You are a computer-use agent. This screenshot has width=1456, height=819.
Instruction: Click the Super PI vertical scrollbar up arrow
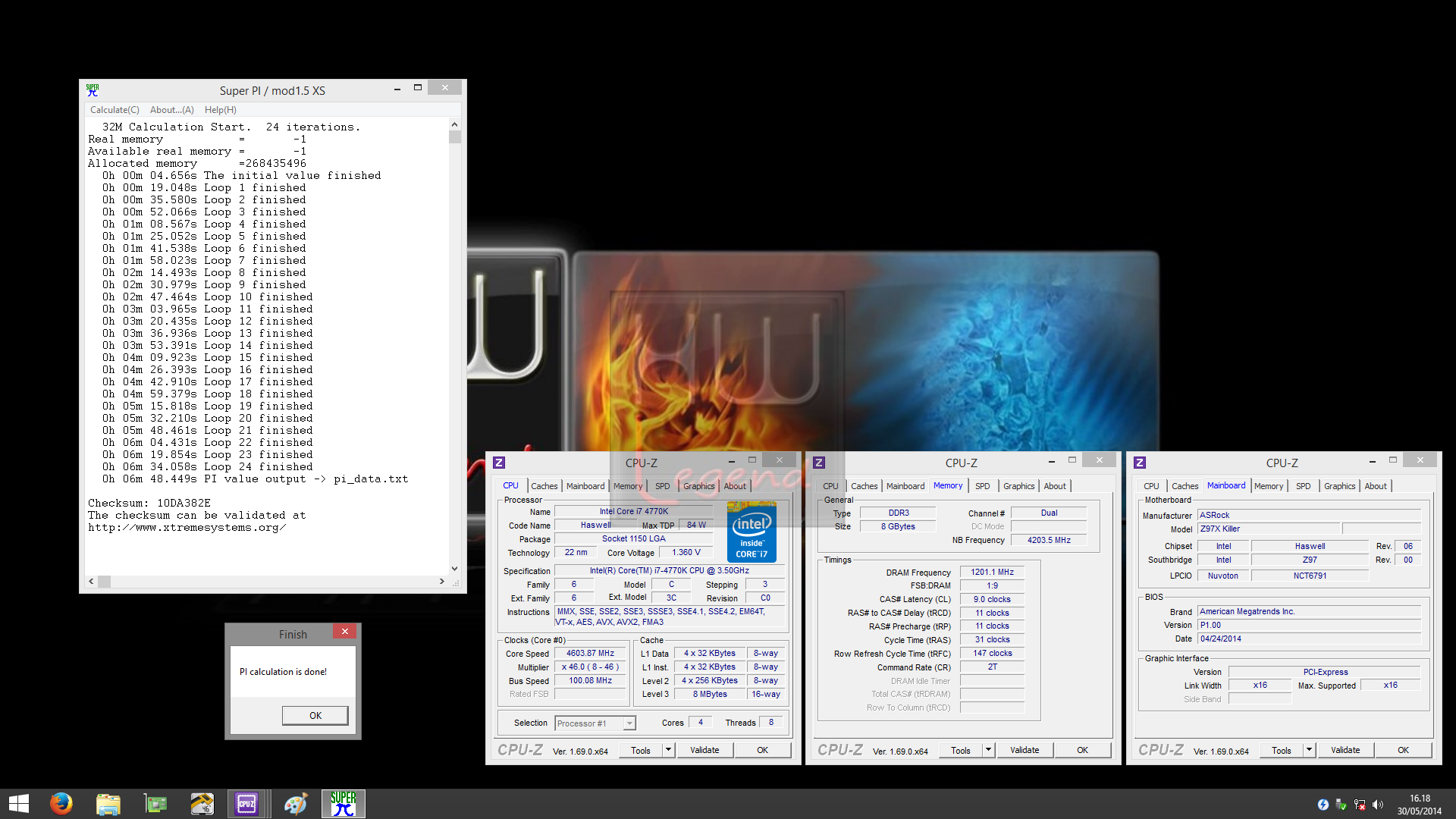pos(454,124)
